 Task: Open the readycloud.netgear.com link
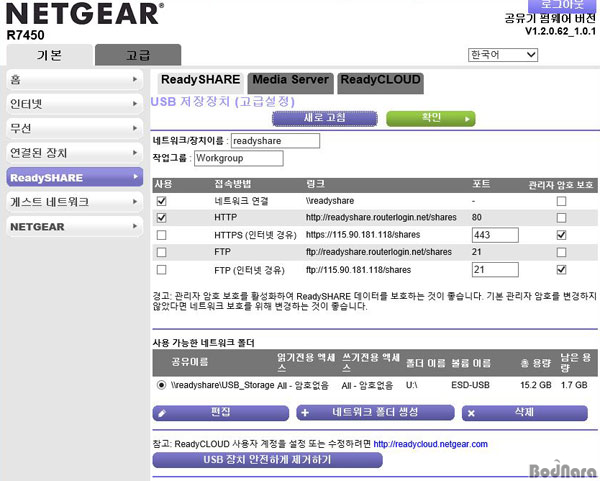pos(430,444)
